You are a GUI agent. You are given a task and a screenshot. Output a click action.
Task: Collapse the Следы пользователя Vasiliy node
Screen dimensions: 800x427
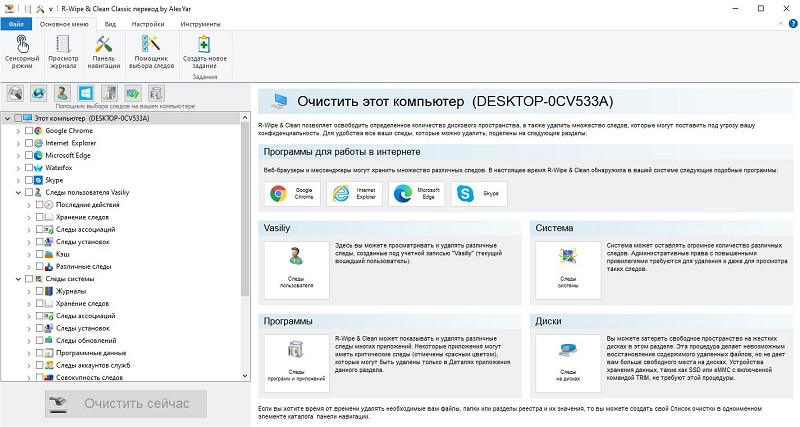17,192
